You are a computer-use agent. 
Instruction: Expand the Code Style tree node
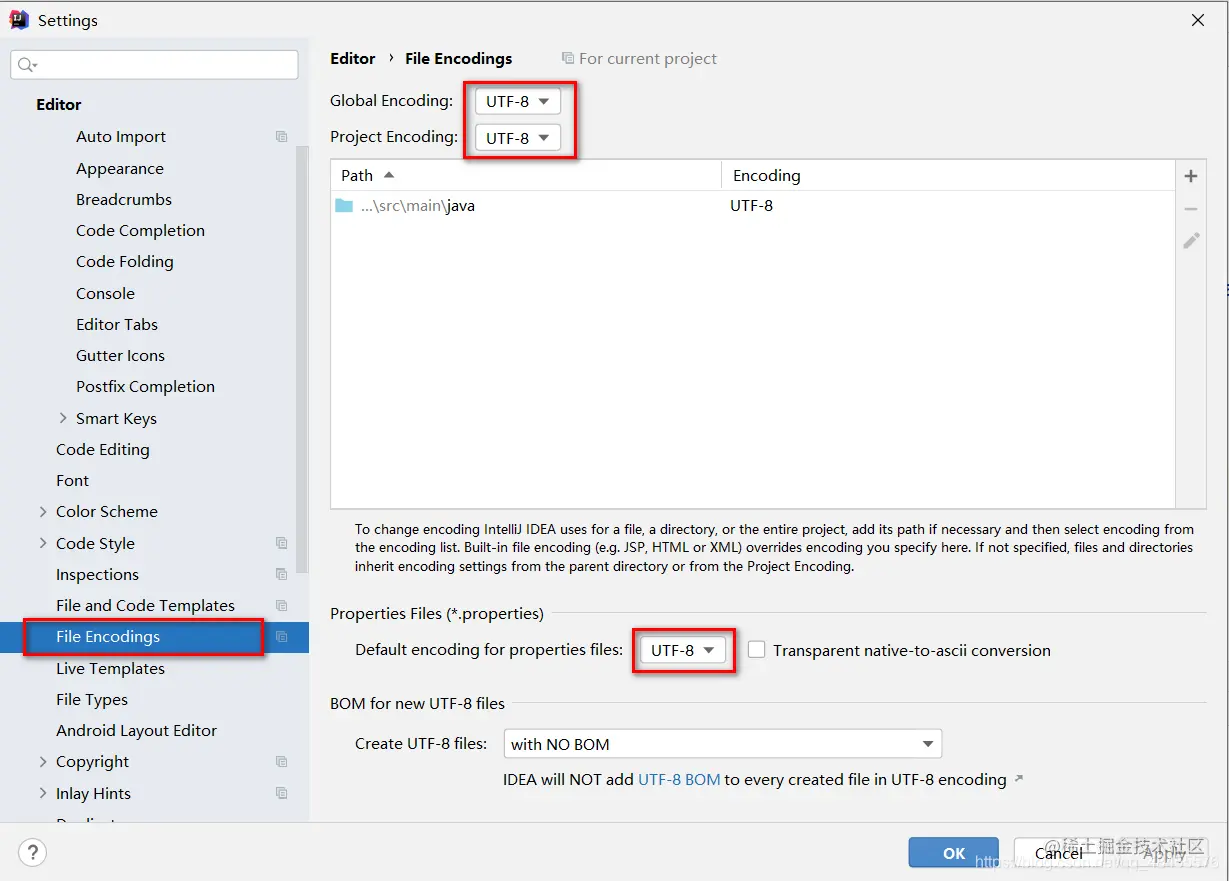[x=43, y=543]
